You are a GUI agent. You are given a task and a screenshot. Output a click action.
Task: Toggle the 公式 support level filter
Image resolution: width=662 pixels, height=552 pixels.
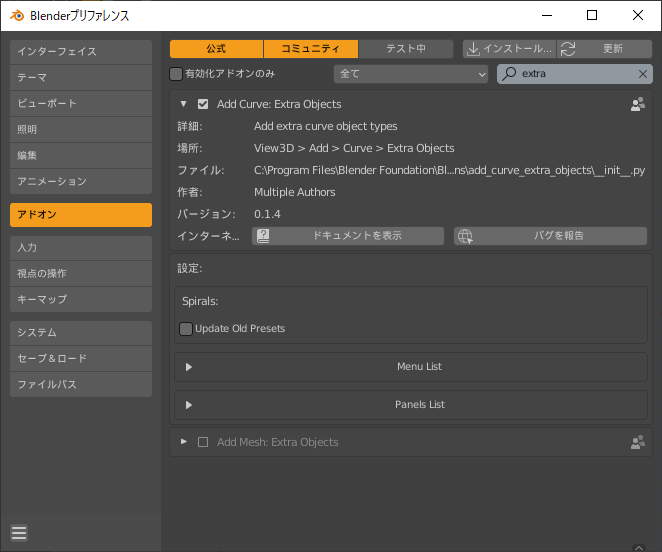216,49
